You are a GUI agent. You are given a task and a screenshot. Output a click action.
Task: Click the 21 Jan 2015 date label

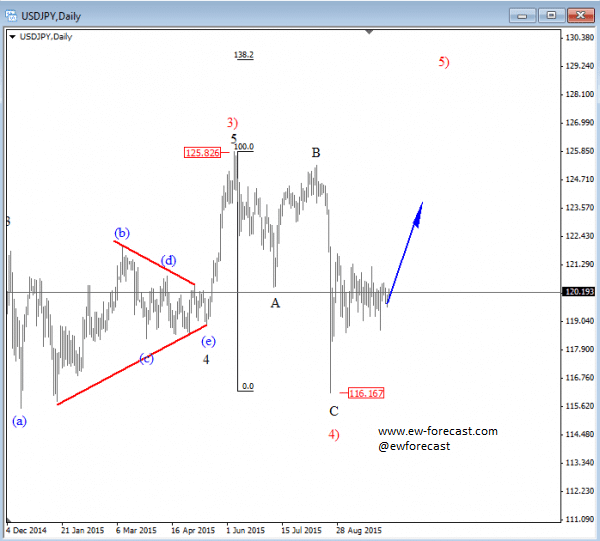[x=83, y=531]
